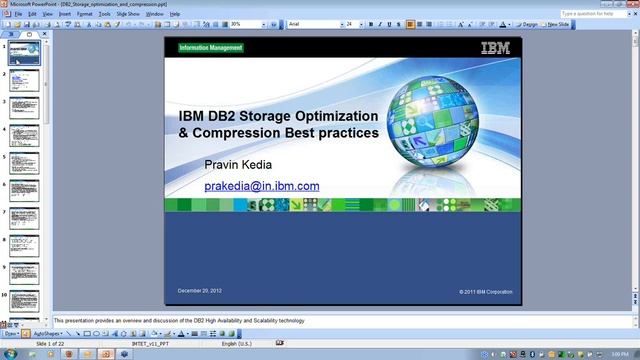Open the font size 24 dropdown

(361, 24)
